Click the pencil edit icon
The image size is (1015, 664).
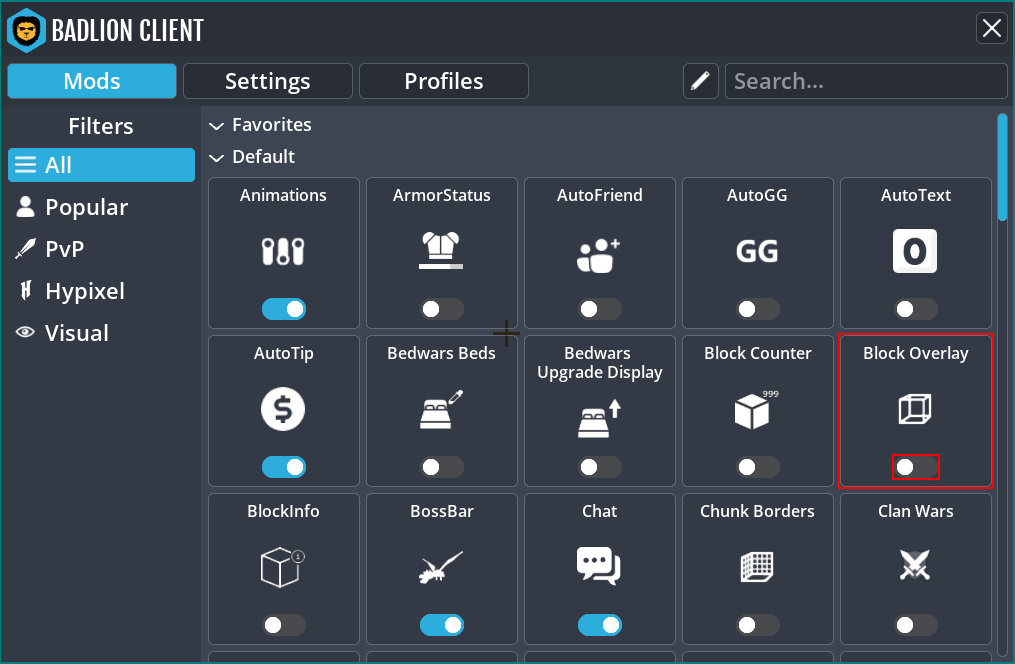[700, 81]
